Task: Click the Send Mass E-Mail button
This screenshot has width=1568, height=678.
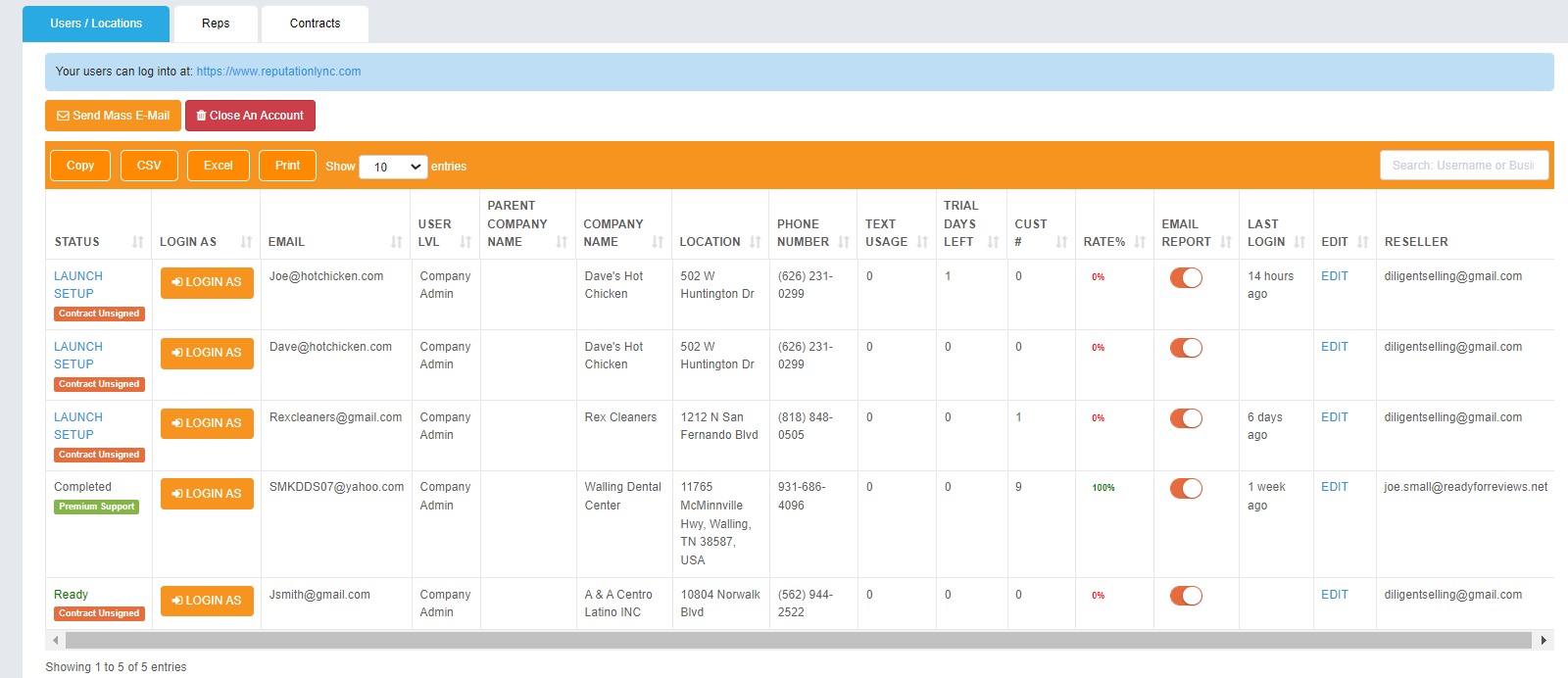Action: [113, 116]
